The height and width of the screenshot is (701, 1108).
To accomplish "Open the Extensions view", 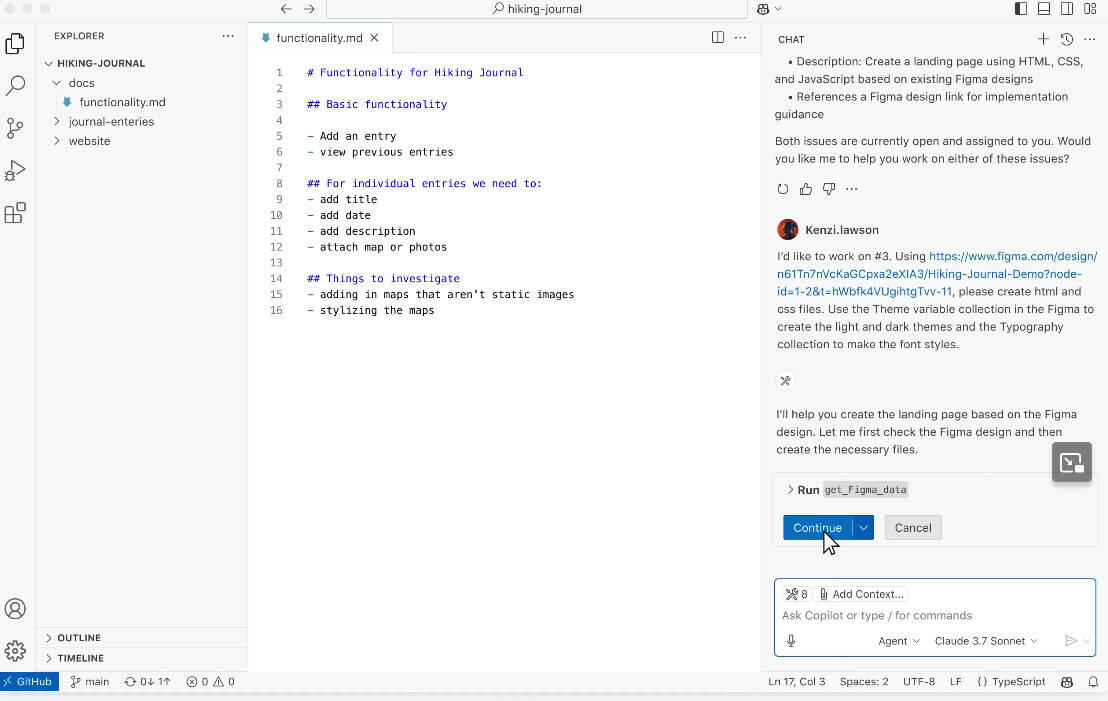I will tap(15, 213).
